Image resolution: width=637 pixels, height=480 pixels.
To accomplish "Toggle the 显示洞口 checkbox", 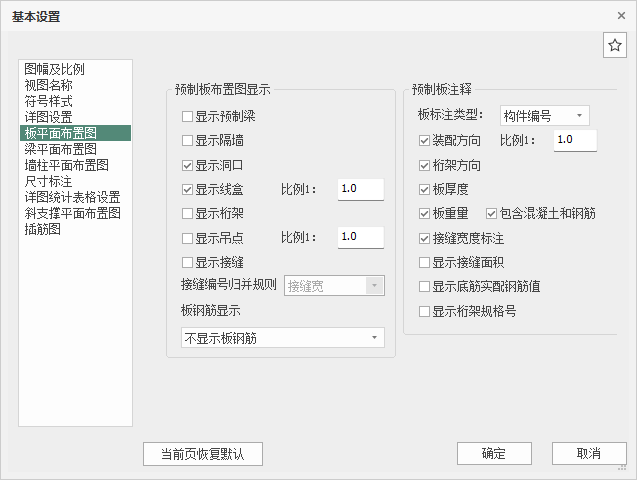I will coord(188,165).
